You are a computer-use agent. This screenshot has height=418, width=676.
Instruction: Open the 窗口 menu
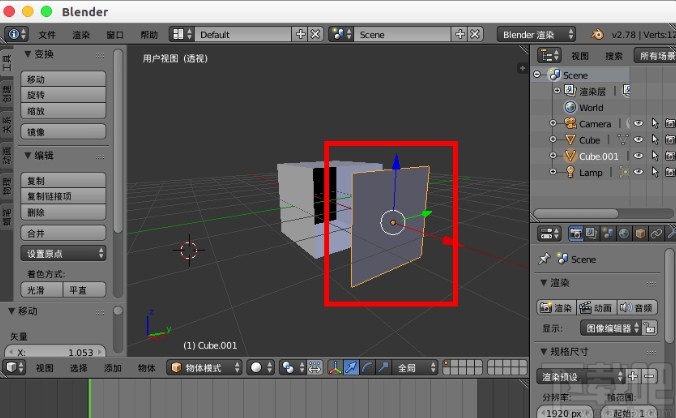coord(115,35)
